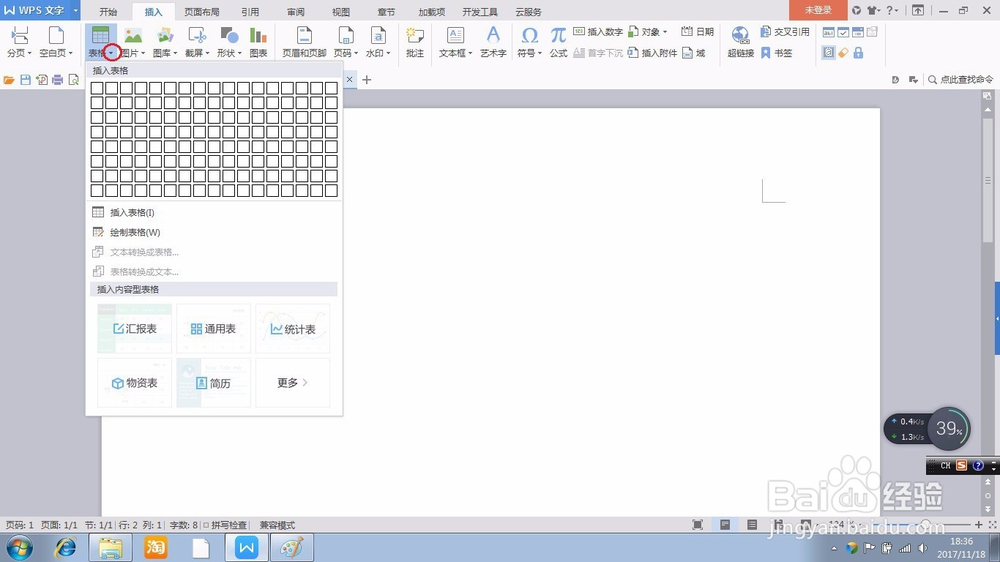The width and height of the screenshot is (1000, 562).
Task: Click the Print icon in quick toolbar
Action: 57,80
